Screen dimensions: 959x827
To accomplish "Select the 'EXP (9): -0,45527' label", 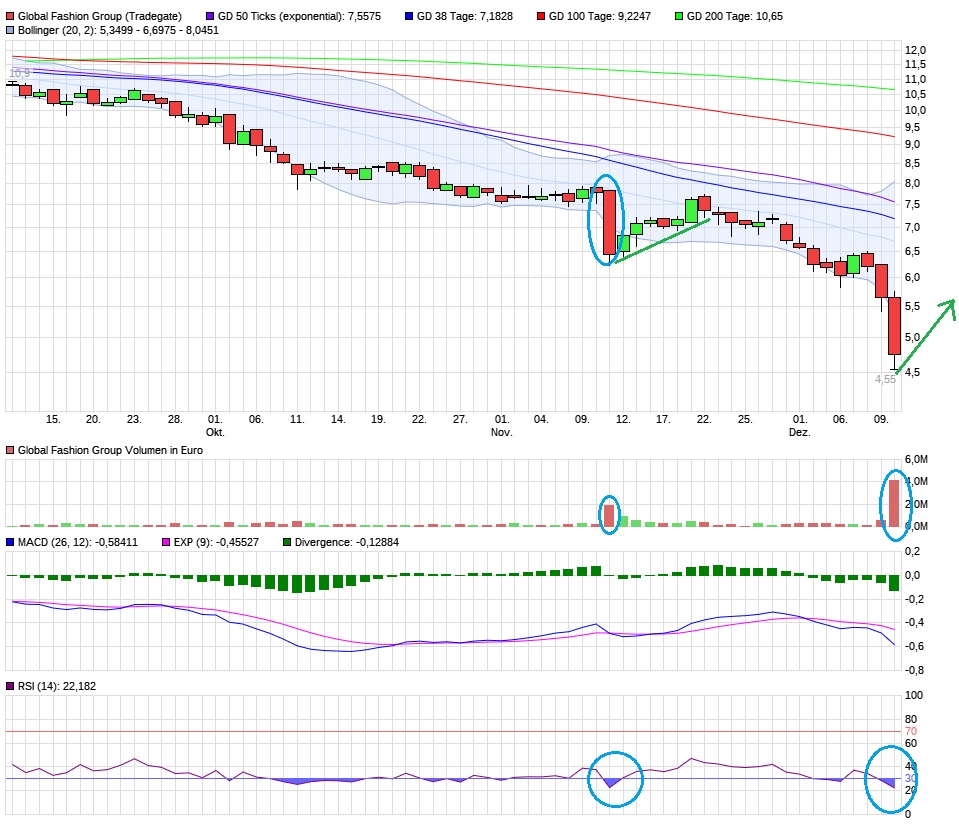I will (x=216, y=542).
